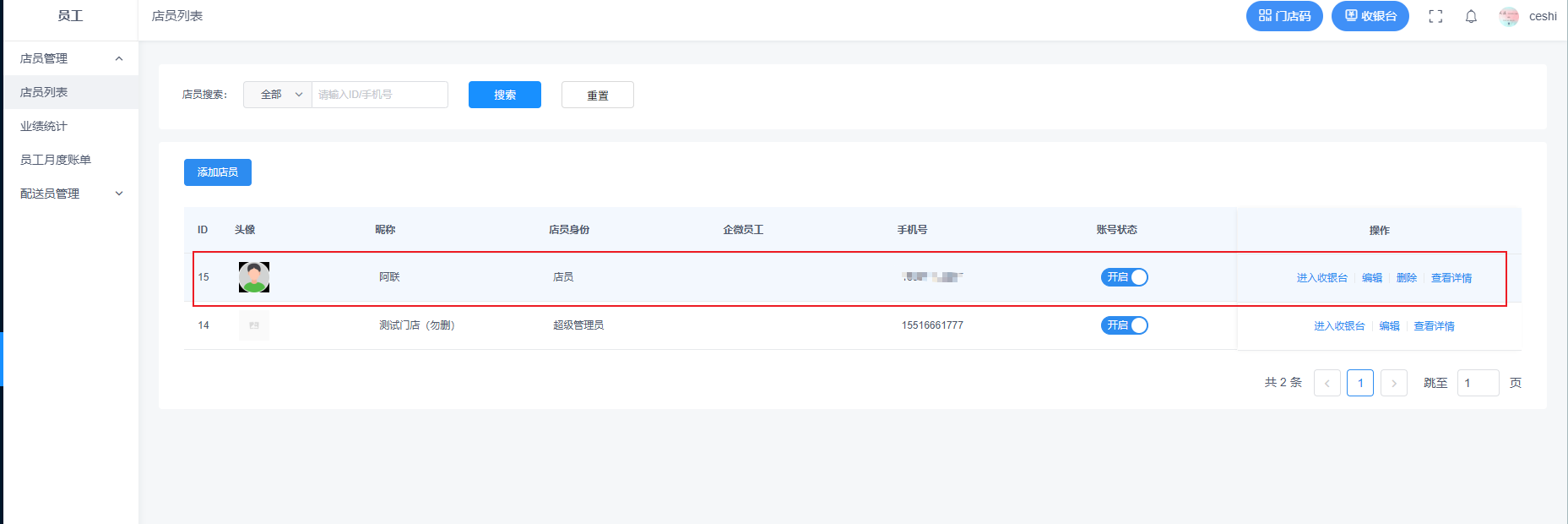Click 删除 link for employee 阿联
1568x524 pixels.
point(1407,278)
